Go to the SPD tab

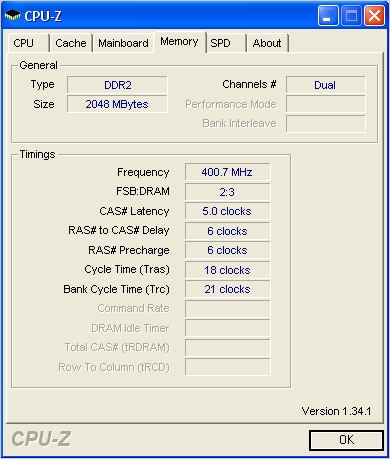(226, 43)
